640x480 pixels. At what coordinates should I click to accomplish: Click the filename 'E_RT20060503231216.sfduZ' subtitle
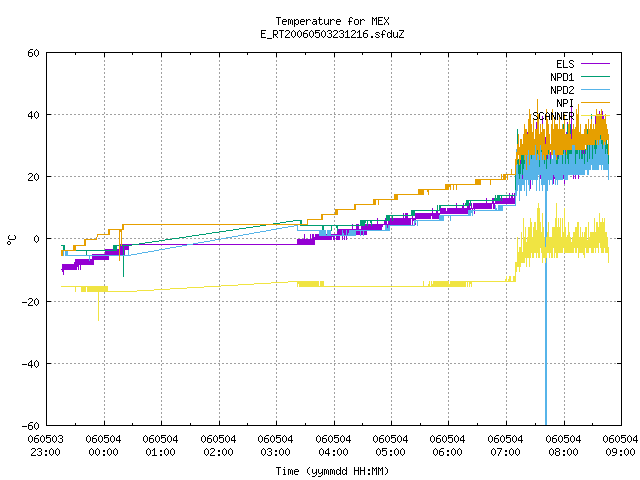[x=332, y=34]
